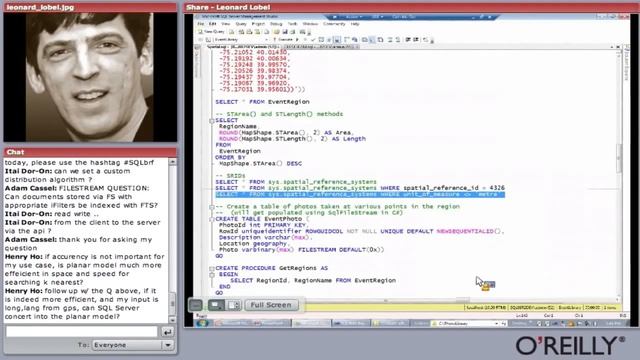Click the Comment Out Selected Lines icon
Image resolution: width=640 pixels, height=360 pixels.
point(389,40)
